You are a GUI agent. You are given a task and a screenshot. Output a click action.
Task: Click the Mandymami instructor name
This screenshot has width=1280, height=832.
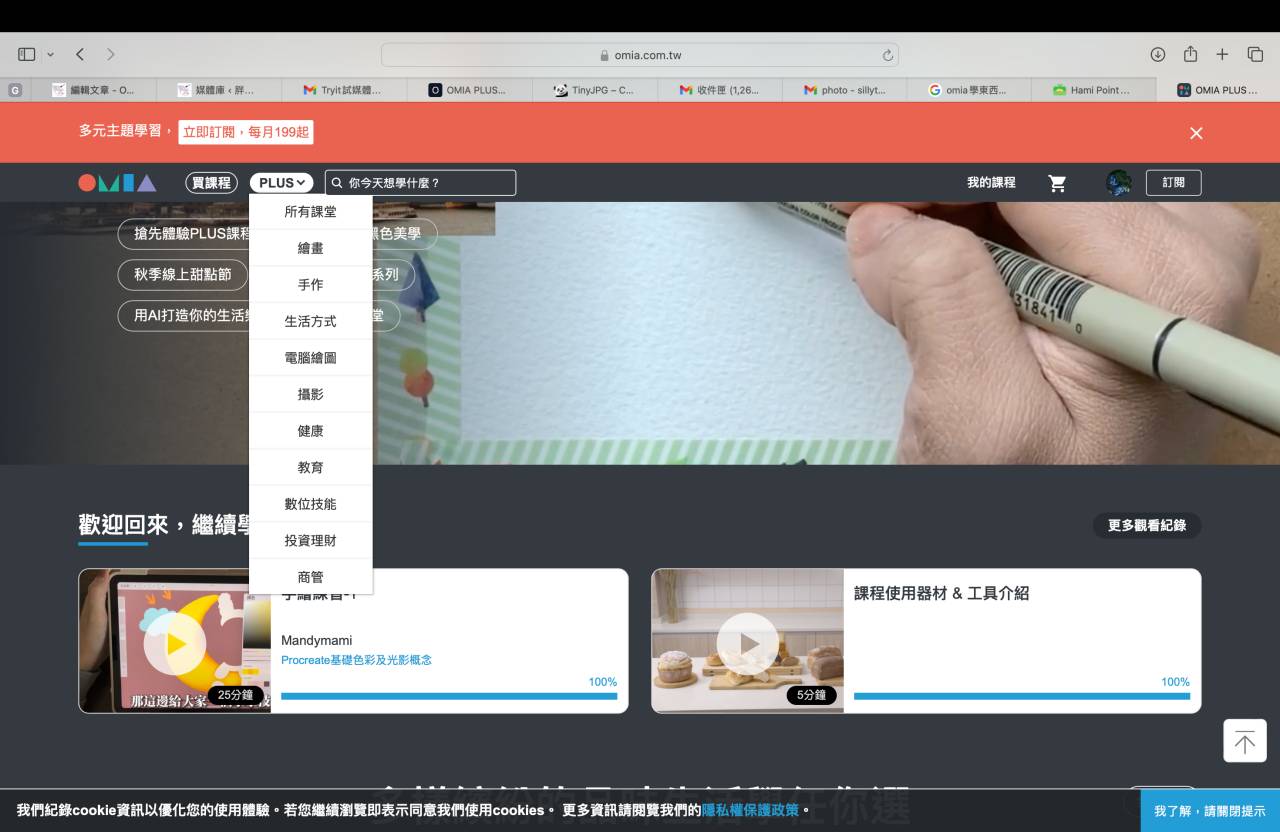click(x=316, y=640)
